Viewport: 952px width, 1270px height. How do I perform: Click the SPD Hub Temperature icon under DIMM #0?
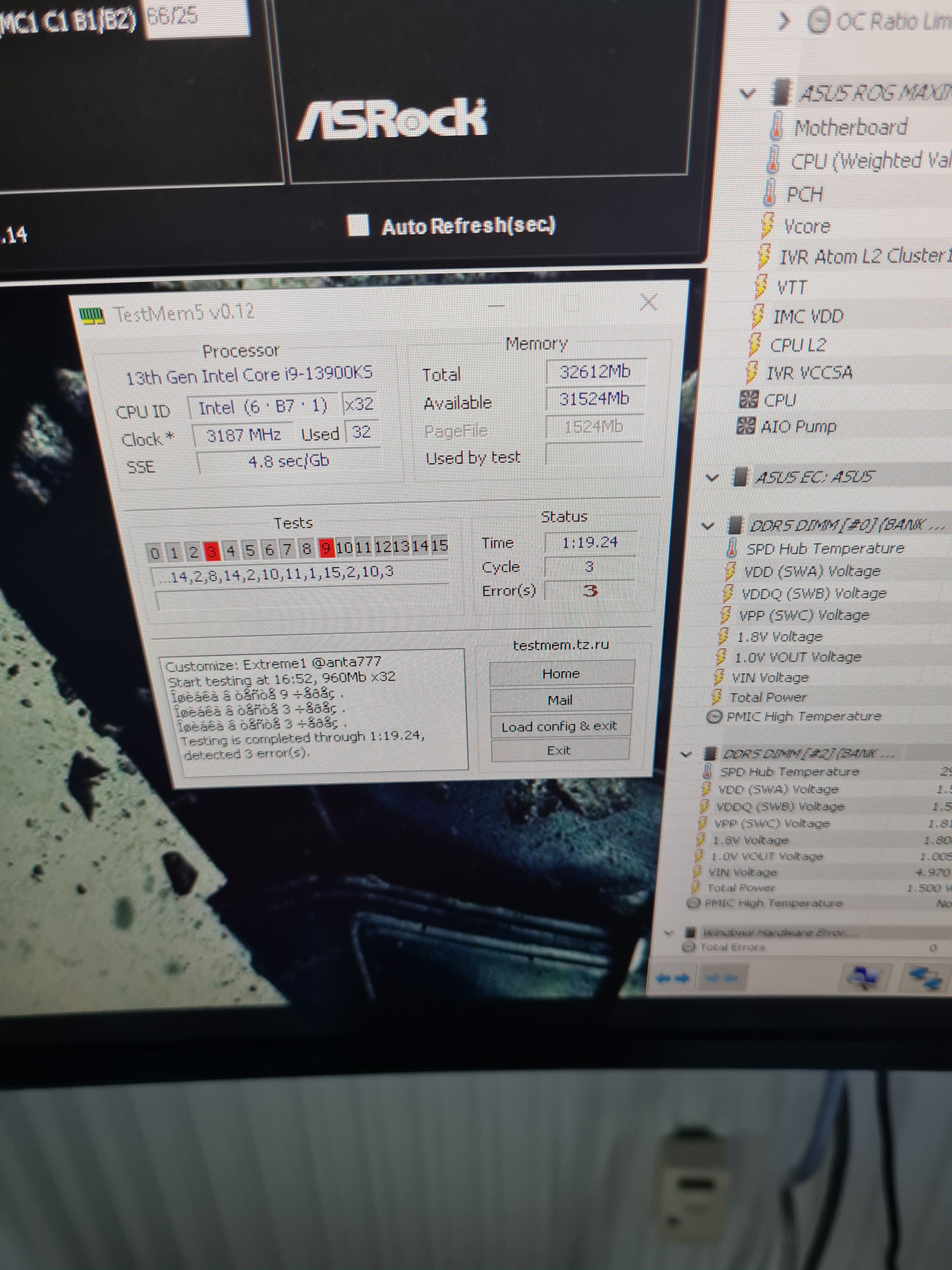point(732,548)
